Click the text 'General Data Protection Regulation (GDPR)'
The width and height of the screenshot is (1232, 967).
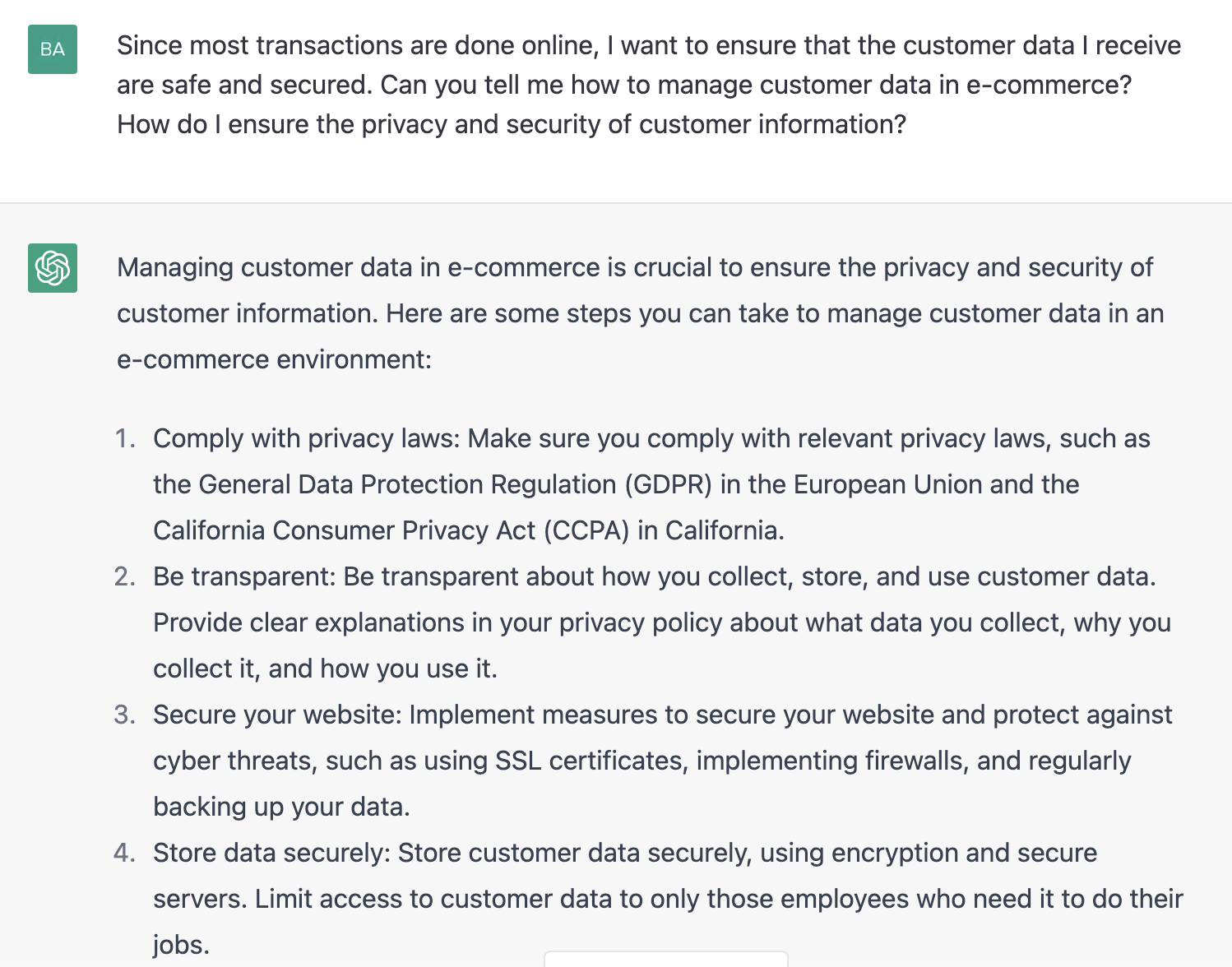456,484
